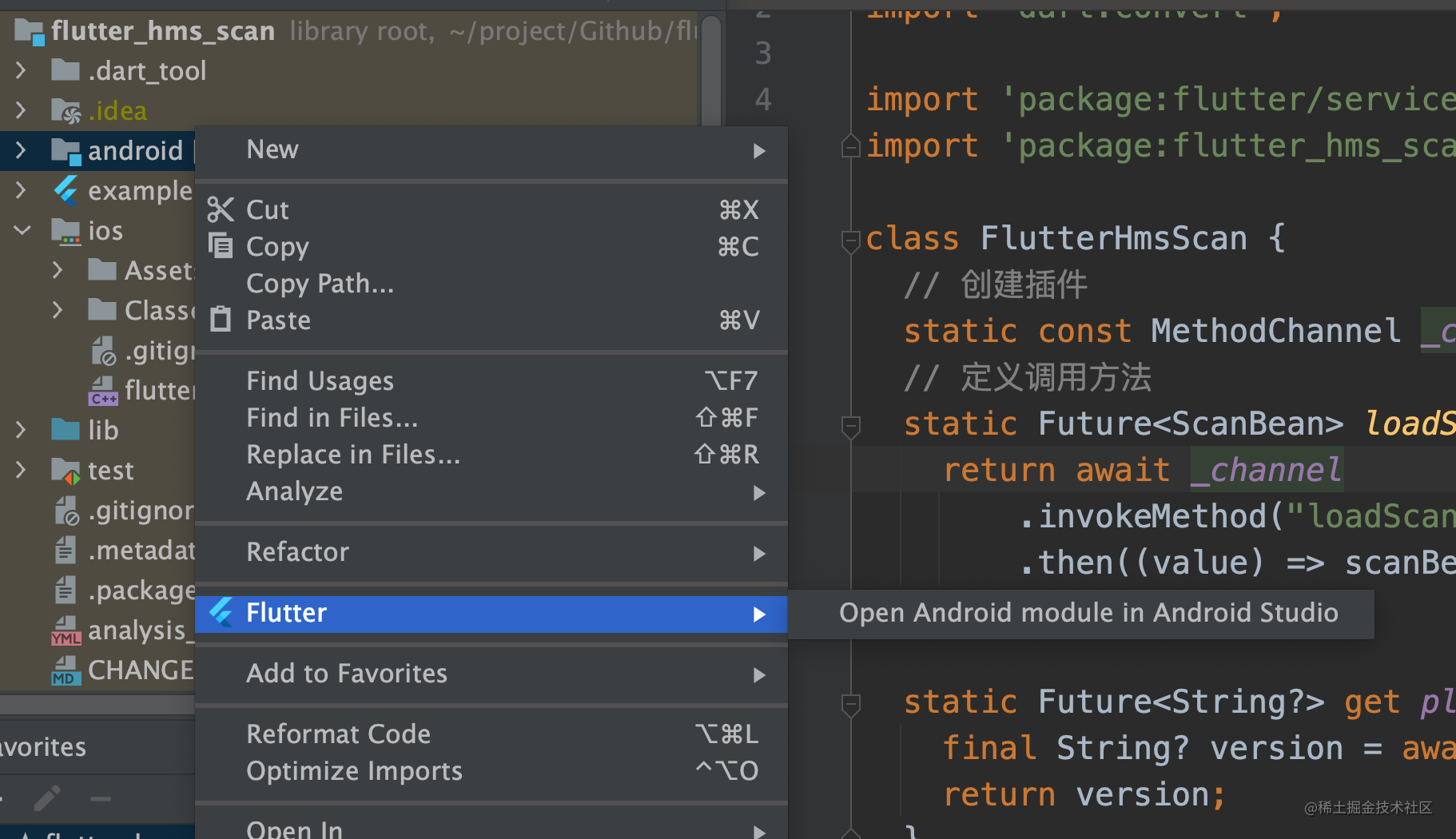Expand the .dart_tool folder
The image size is (1456, 839).
coord(22,70)
